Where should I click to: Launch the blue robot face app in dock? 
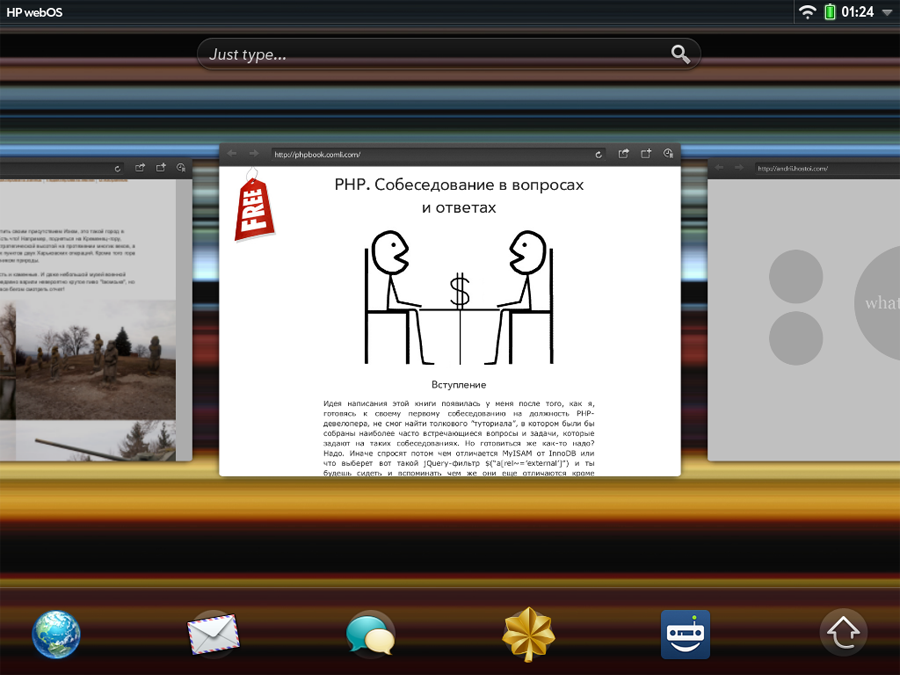click(685, 634)
